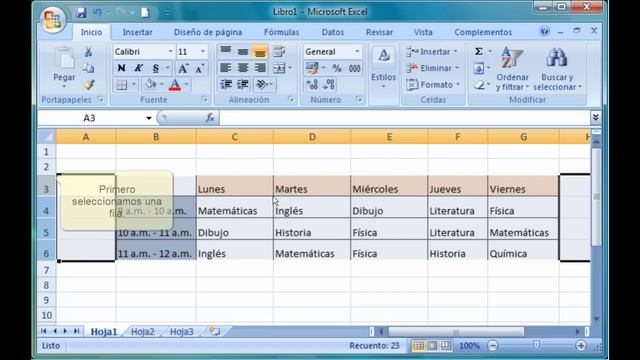Click Buscar y seleccionar binoculars
The height and width of the screenshot is (360, 640).
[x=556, y=58]
